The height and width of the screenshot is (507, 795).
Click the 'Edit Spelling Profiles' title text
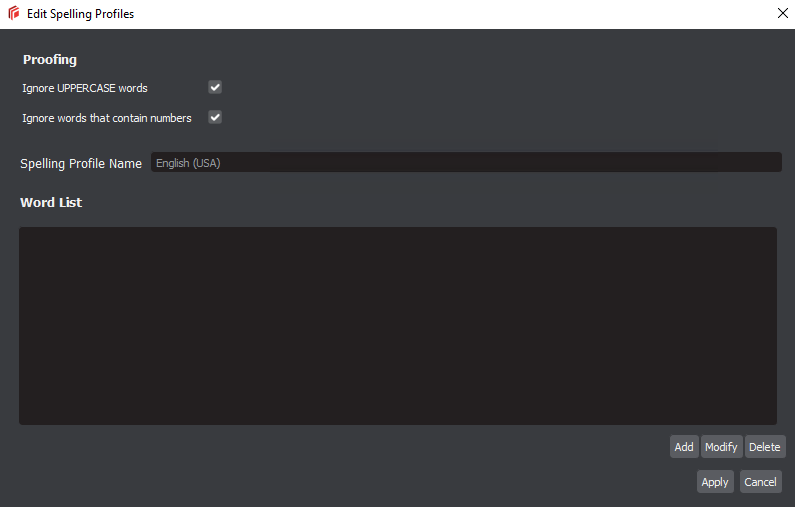coord(80,14)
